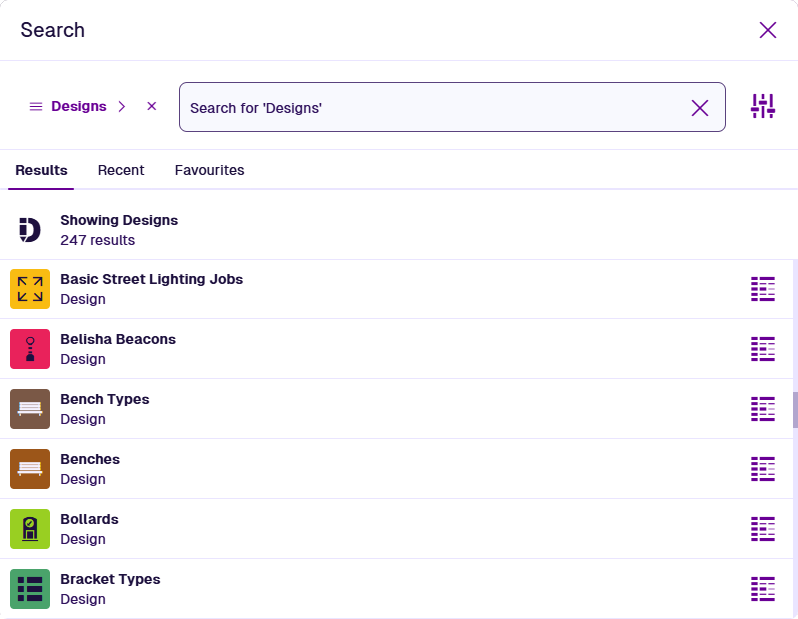
Task: Click in the Search for 'Designs' field
Action: point(430,108)
